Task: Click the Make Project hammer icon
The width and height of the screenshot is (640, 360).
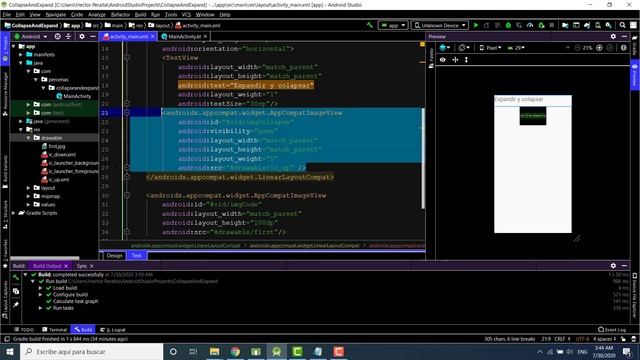Action: [x=370, y=25]
